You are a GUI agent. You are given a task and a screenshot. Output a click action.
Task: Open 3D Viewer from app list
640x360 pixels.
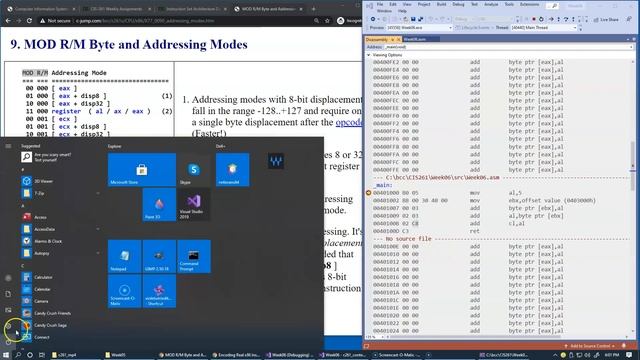[x=59, y=181]
